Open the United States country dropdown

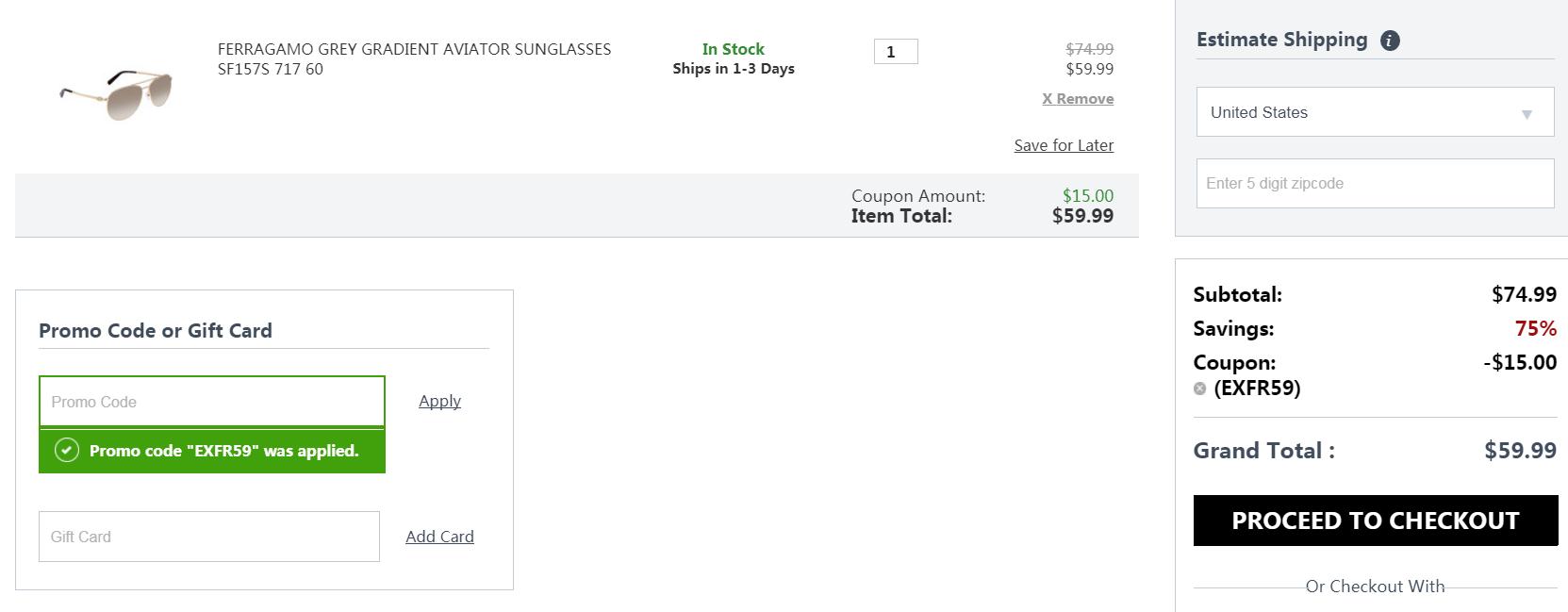coord(1375,112)
